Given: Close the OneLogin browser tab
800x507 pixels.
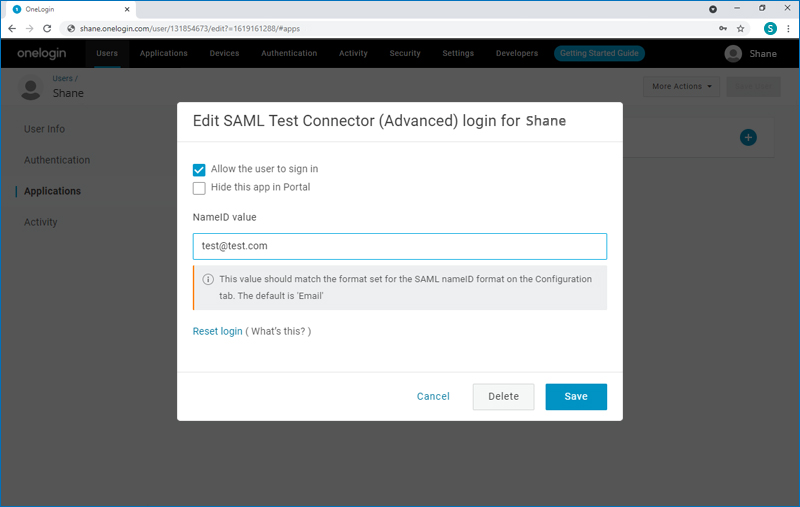Looking at the screenshot, I should 126,9.
